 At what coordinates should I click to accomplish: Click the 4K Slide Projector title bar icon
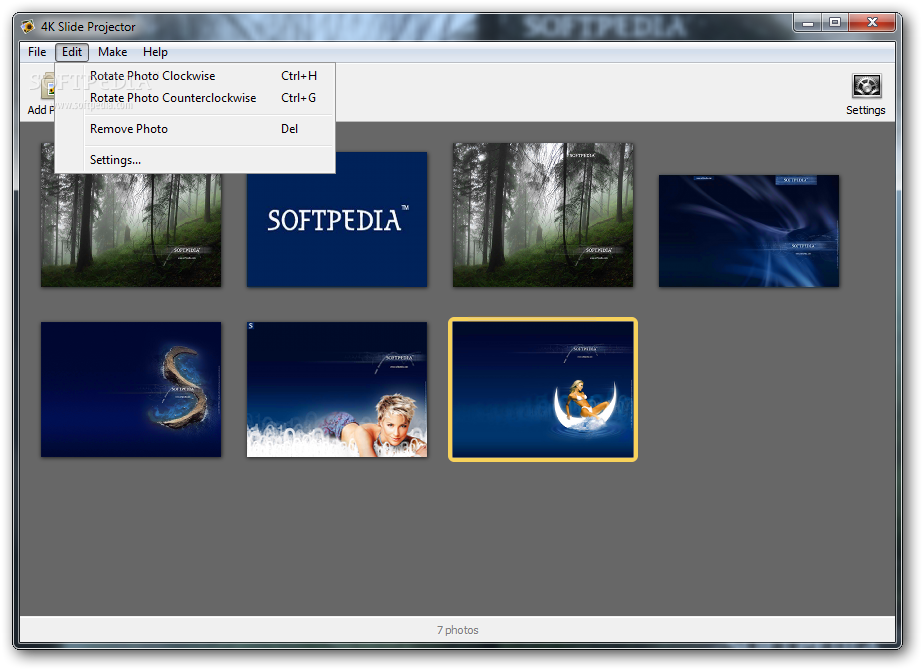(28, 26)
